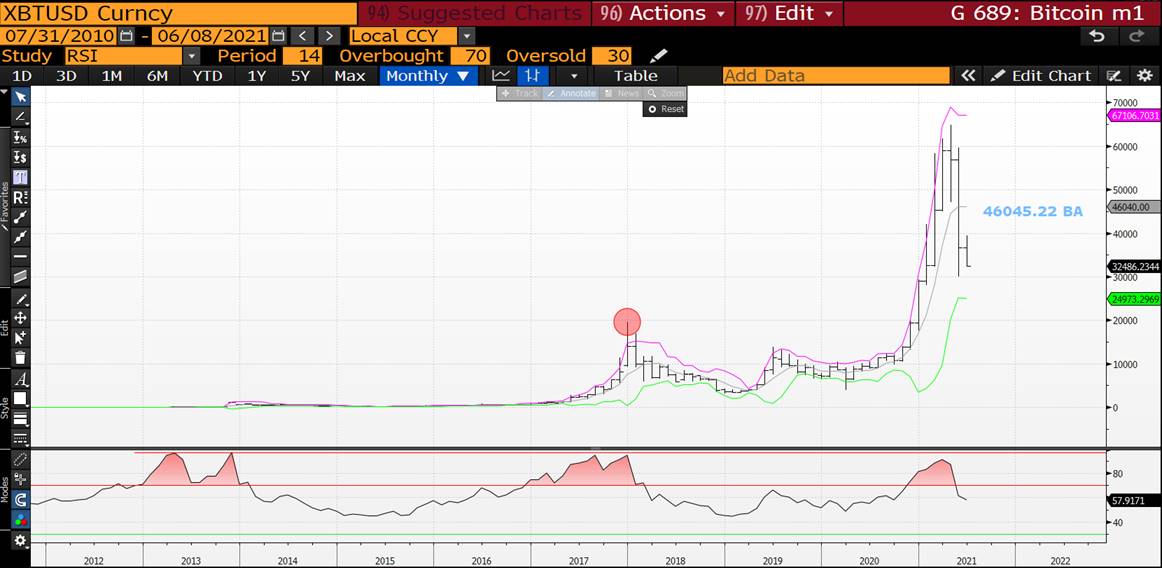Choose the percent change measure tool
This screenshot has height=568, width=1162.
[x=21, y=138]
